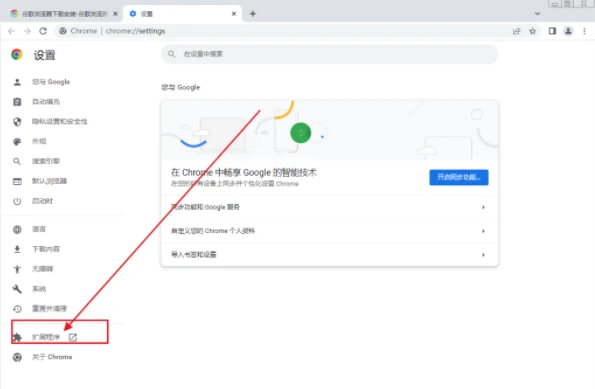Viewport: 595px width, 389px height.
Task: Open the 您与 Google sidebar section
Action: [51, 82]
